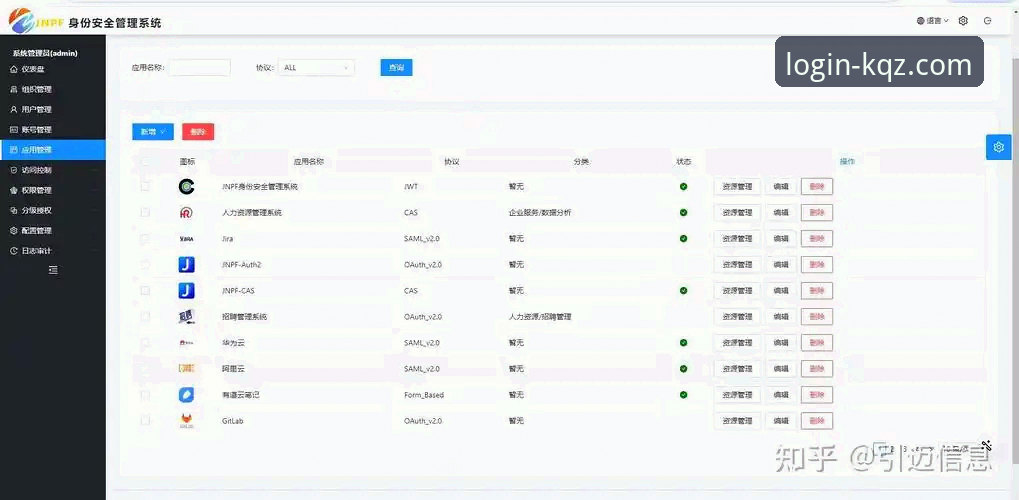Click the red 删除 button above the table
Viewport: 1019px width, 500px height.
pos(198,132)
